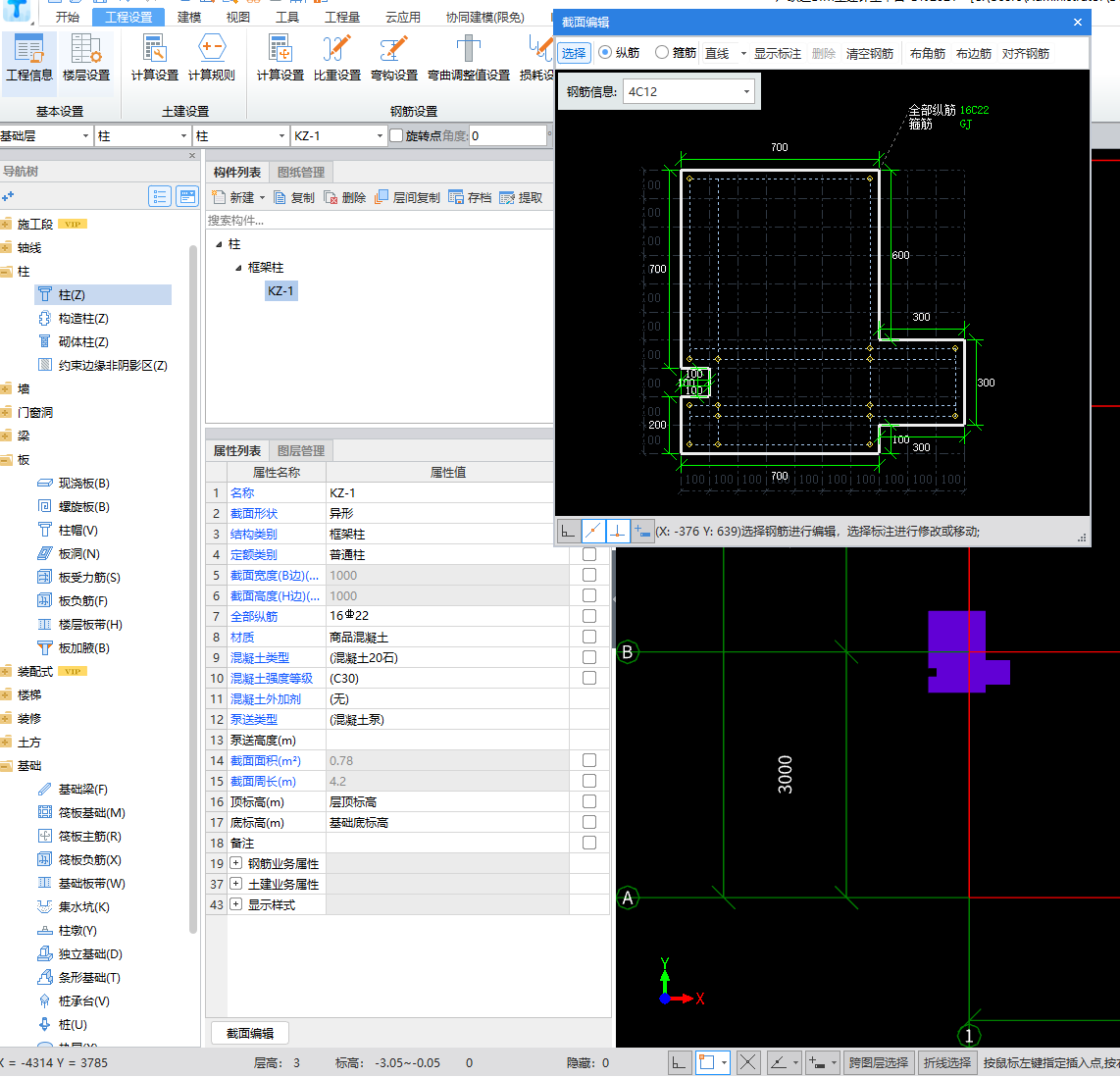Image resolution: width=1120 pixels, height=1077 pixels.
Task: Open 工程量 ribbon tab
Action: click(342, 17)
